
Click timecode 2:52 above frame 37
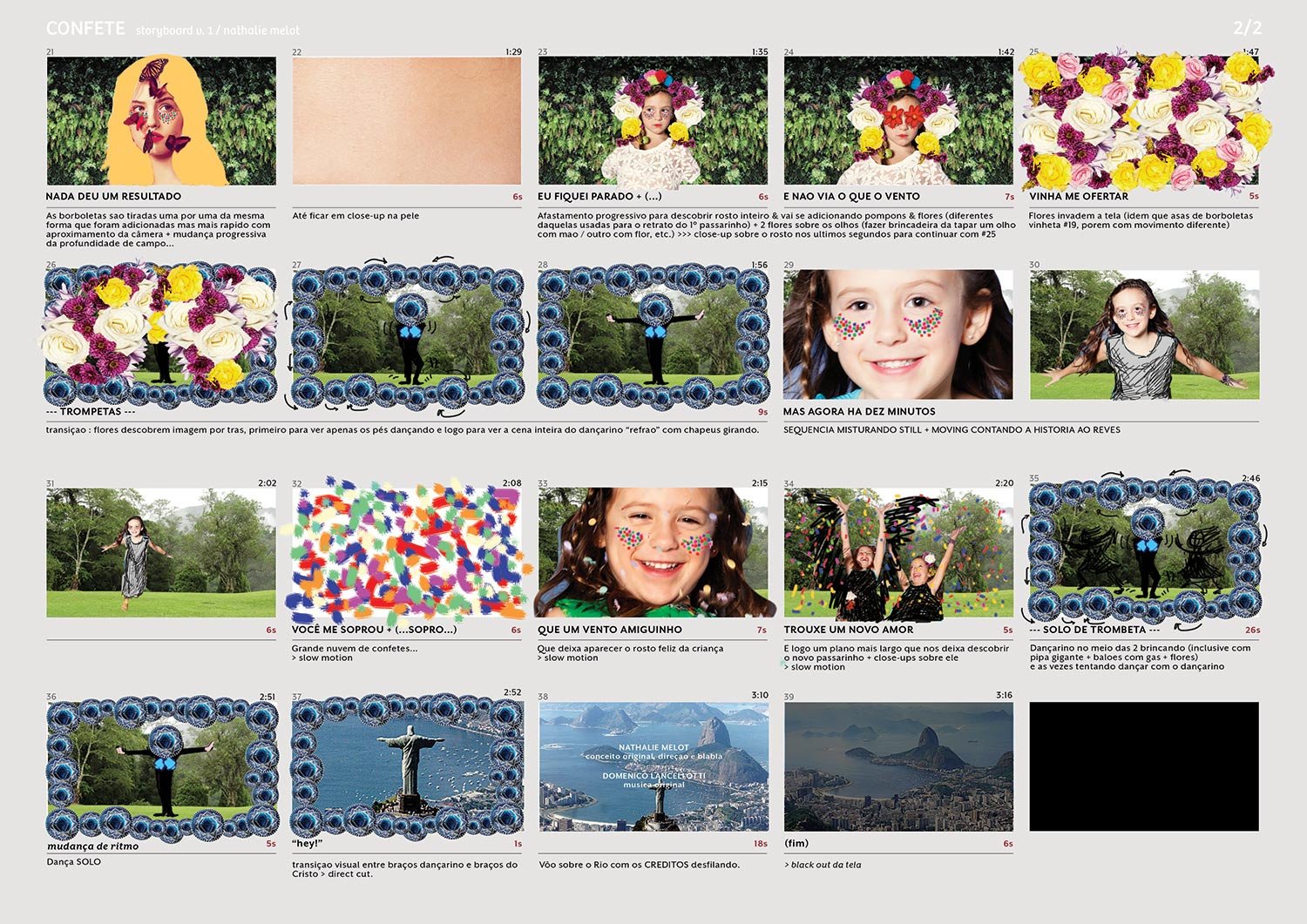coord(512,693)
